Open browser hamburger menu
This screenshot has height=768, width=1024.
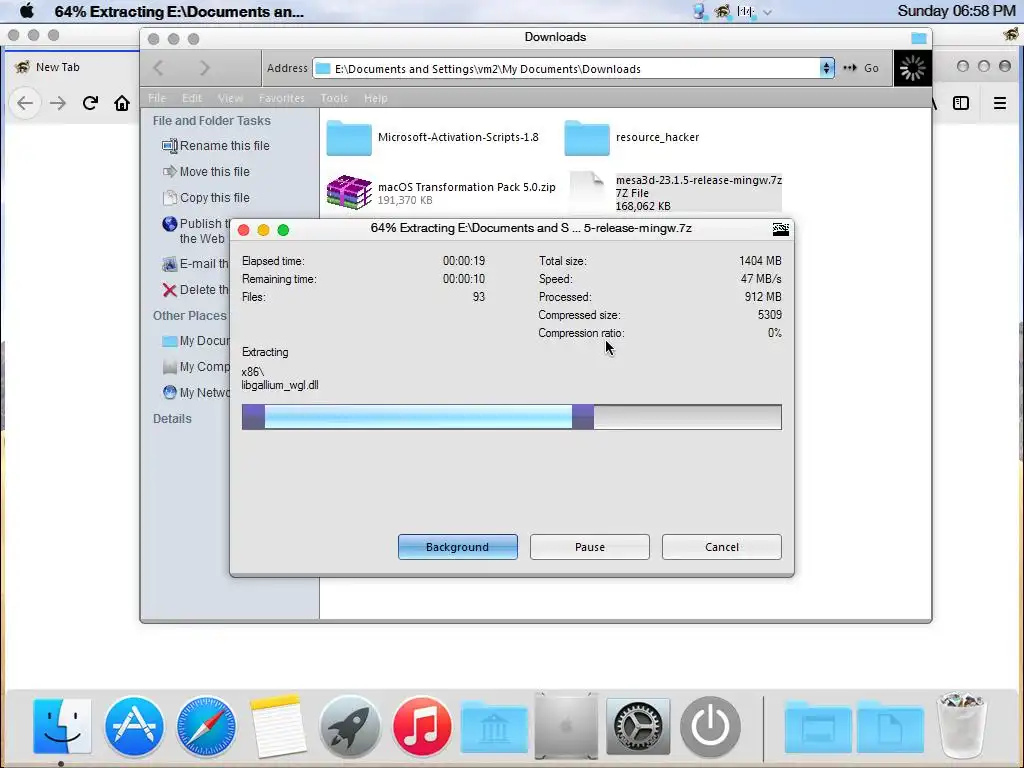tap(1000, 103)
